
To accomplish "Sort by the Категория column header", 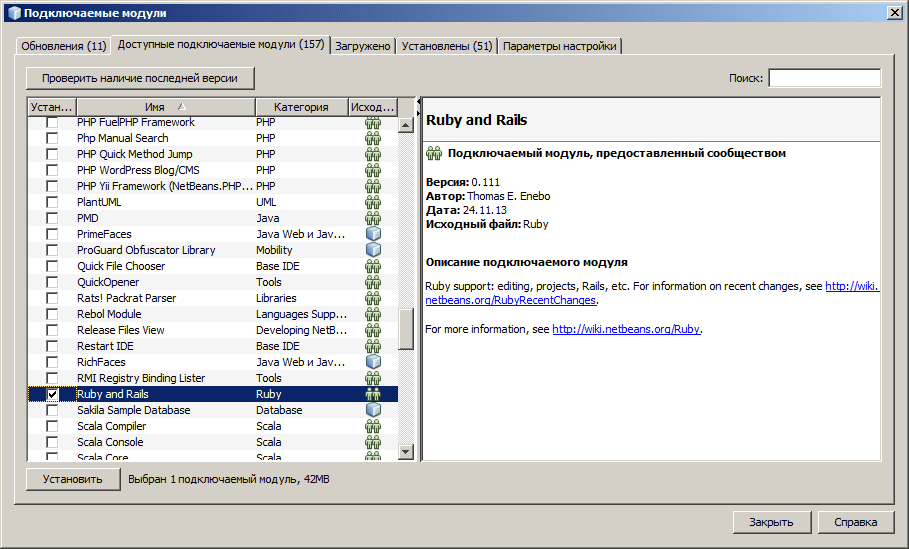I will pyautogui.click(x=301, y=107).
